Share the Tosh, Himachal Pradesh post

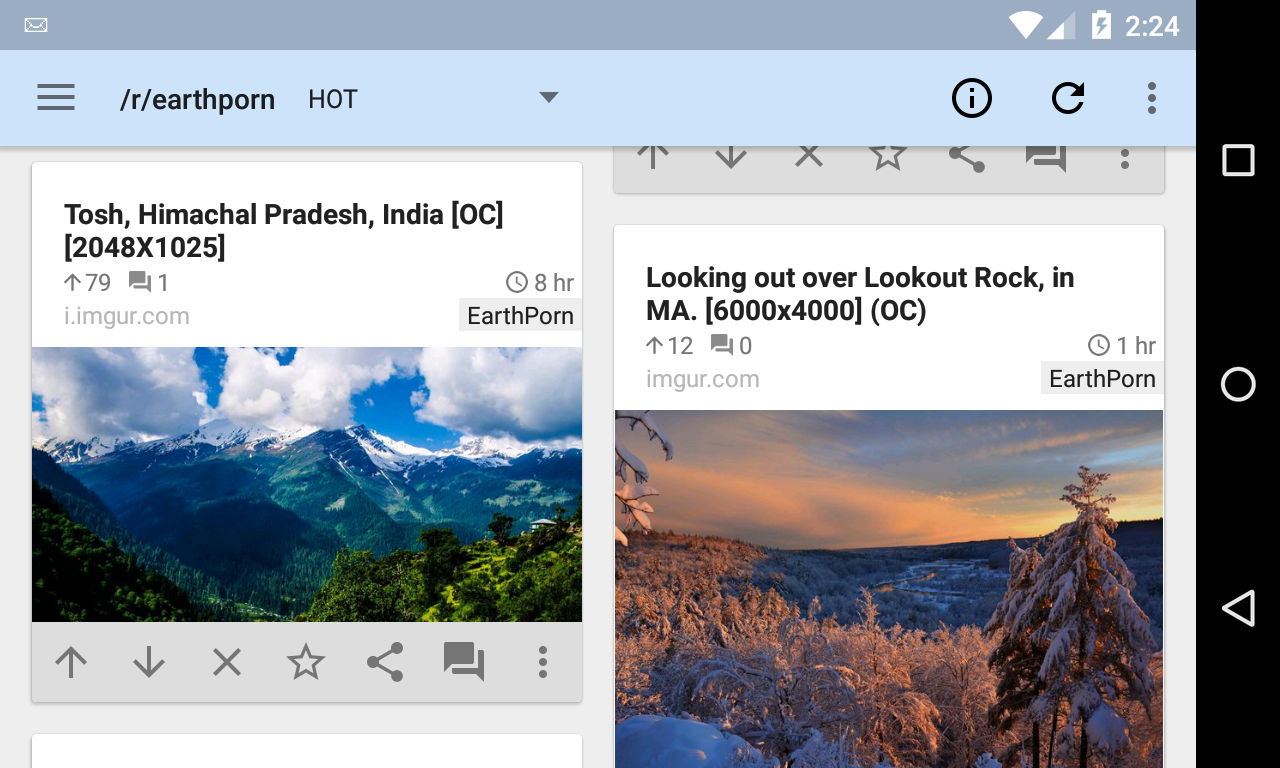click(x=385, y=662)
